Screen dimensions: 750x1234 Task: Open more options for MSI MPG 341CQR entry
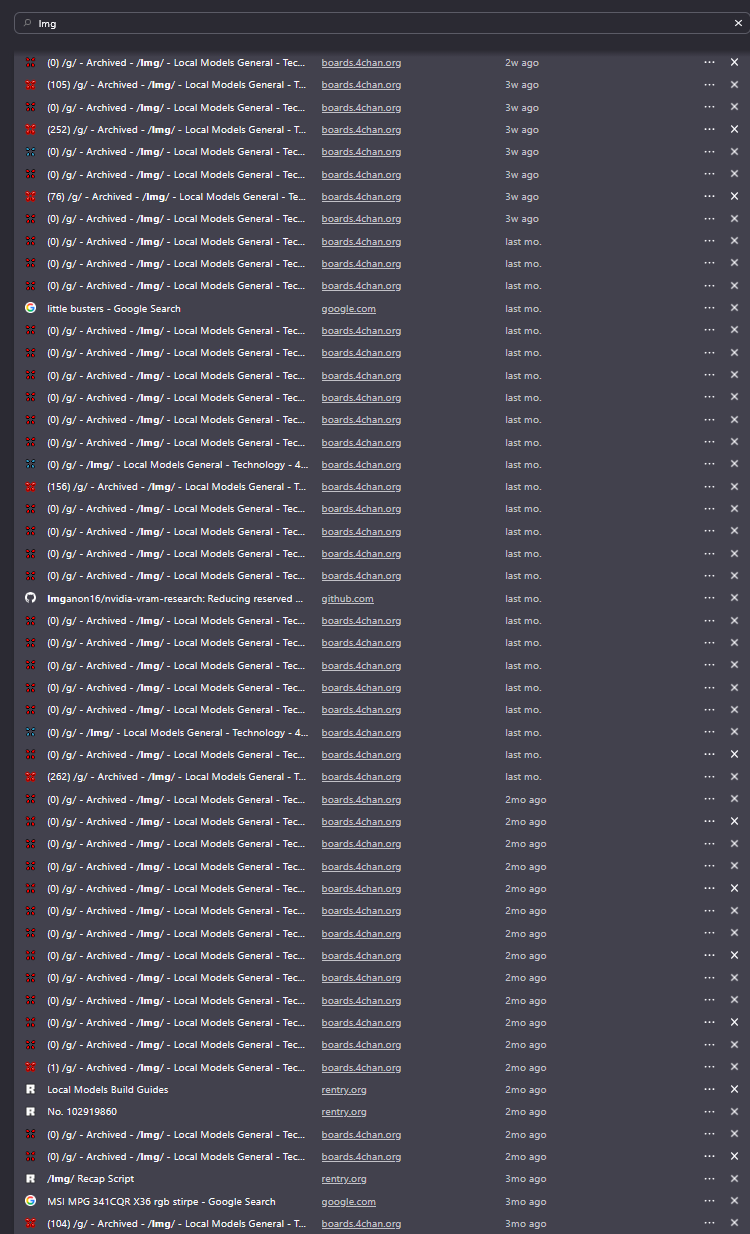pyautogui.click(x=709, y=1201)
